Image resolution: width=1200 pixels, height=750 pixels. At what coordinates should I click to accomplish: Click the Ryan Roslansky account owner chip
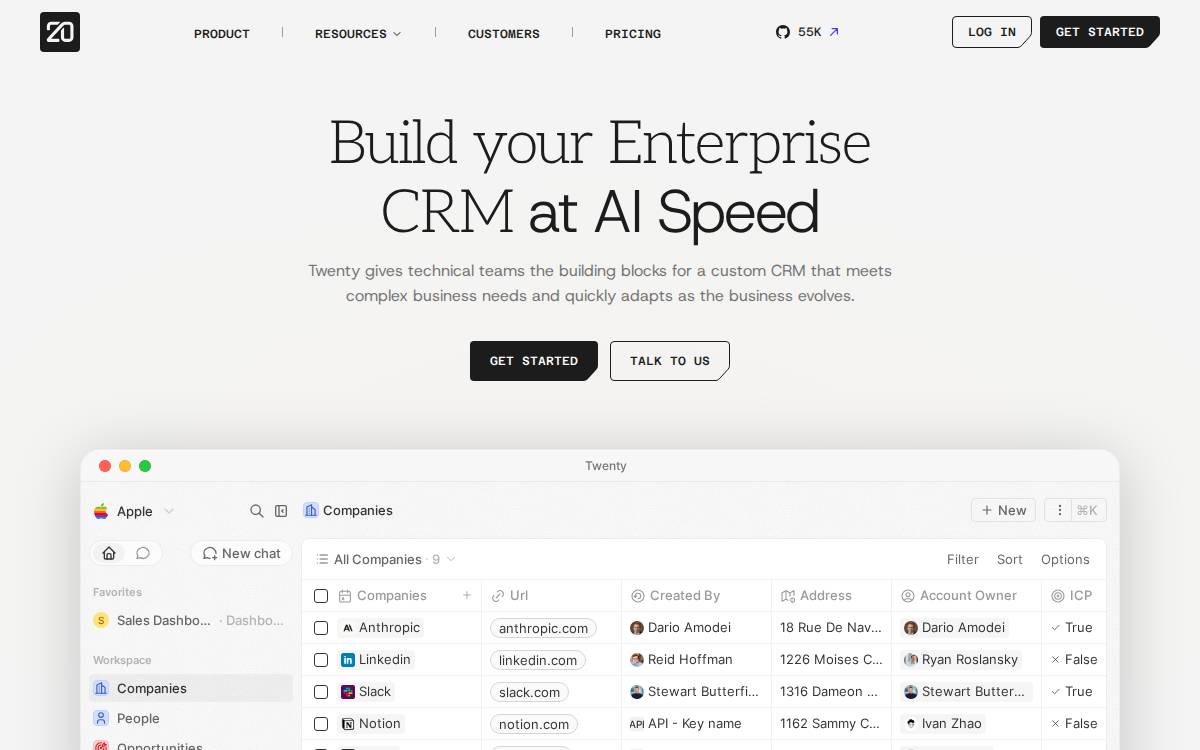pos(961,660)
